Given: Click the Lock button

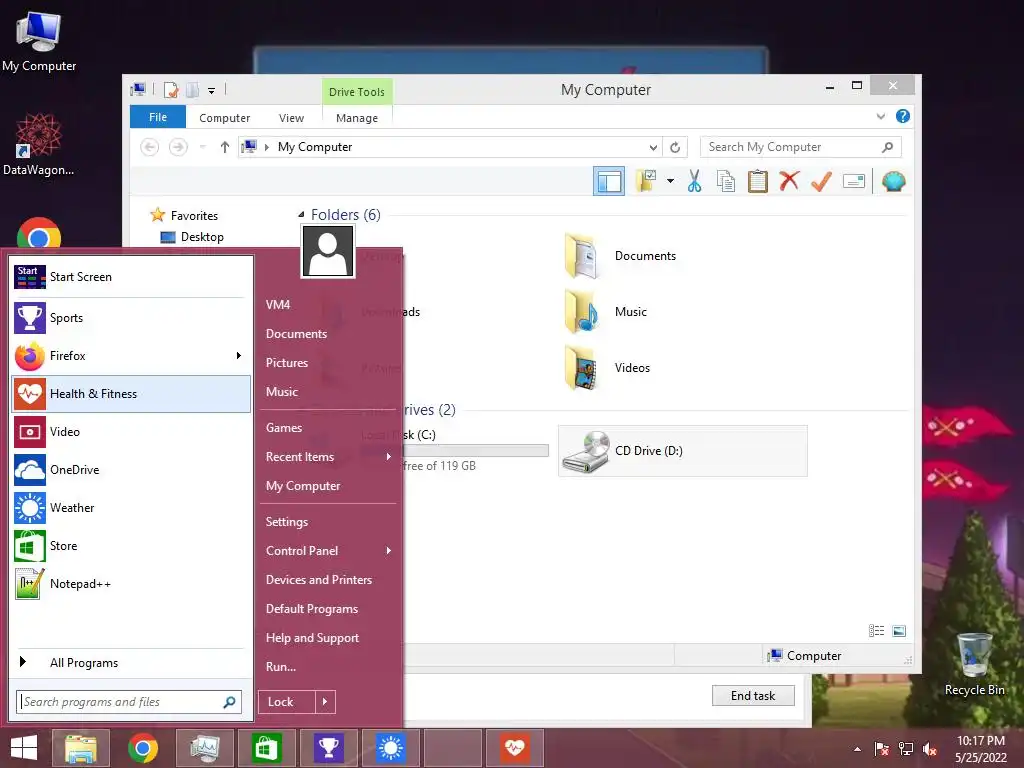Looking at the screenshot, I should [287, 702].
